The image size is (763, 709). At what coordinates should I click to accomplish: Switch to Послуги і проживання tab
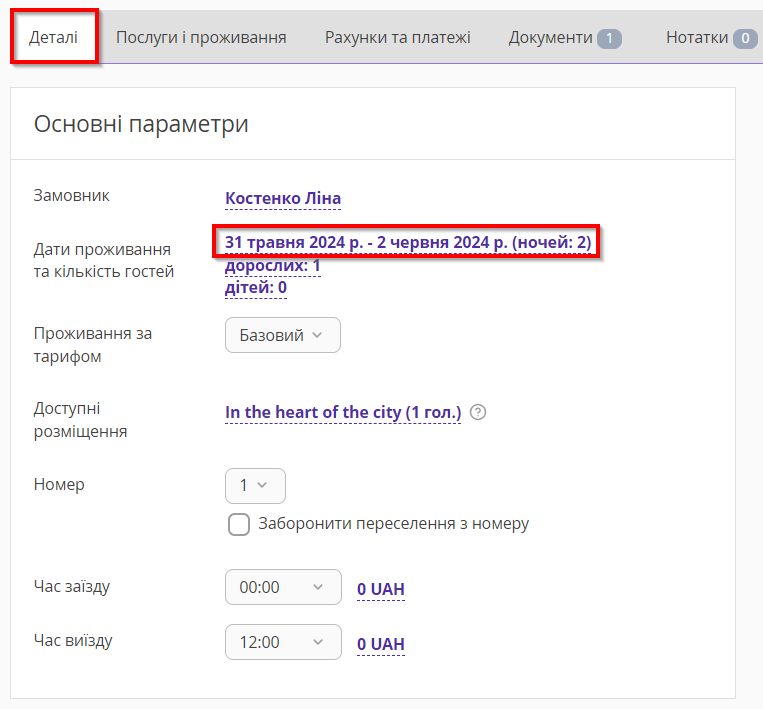point(201,37)
